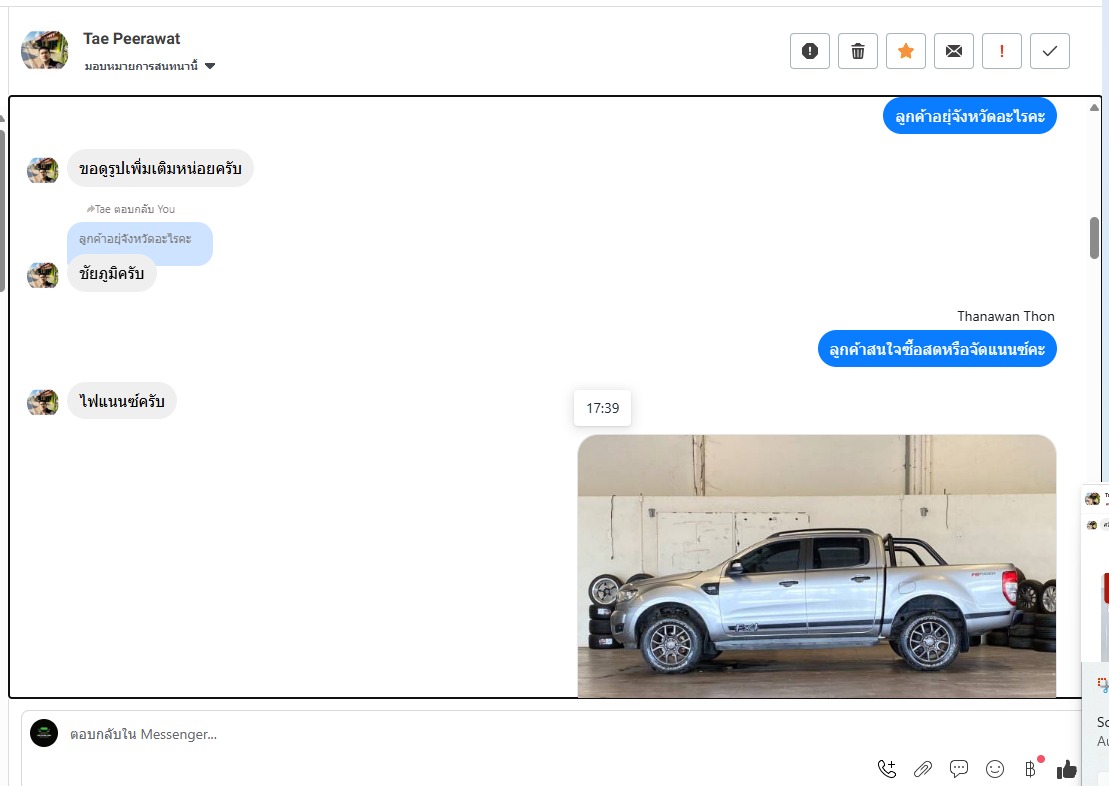Click the 17:39 timestamp tooltip
The image size is (1109, 786).
pyautogui.click(x=603, y=408)
